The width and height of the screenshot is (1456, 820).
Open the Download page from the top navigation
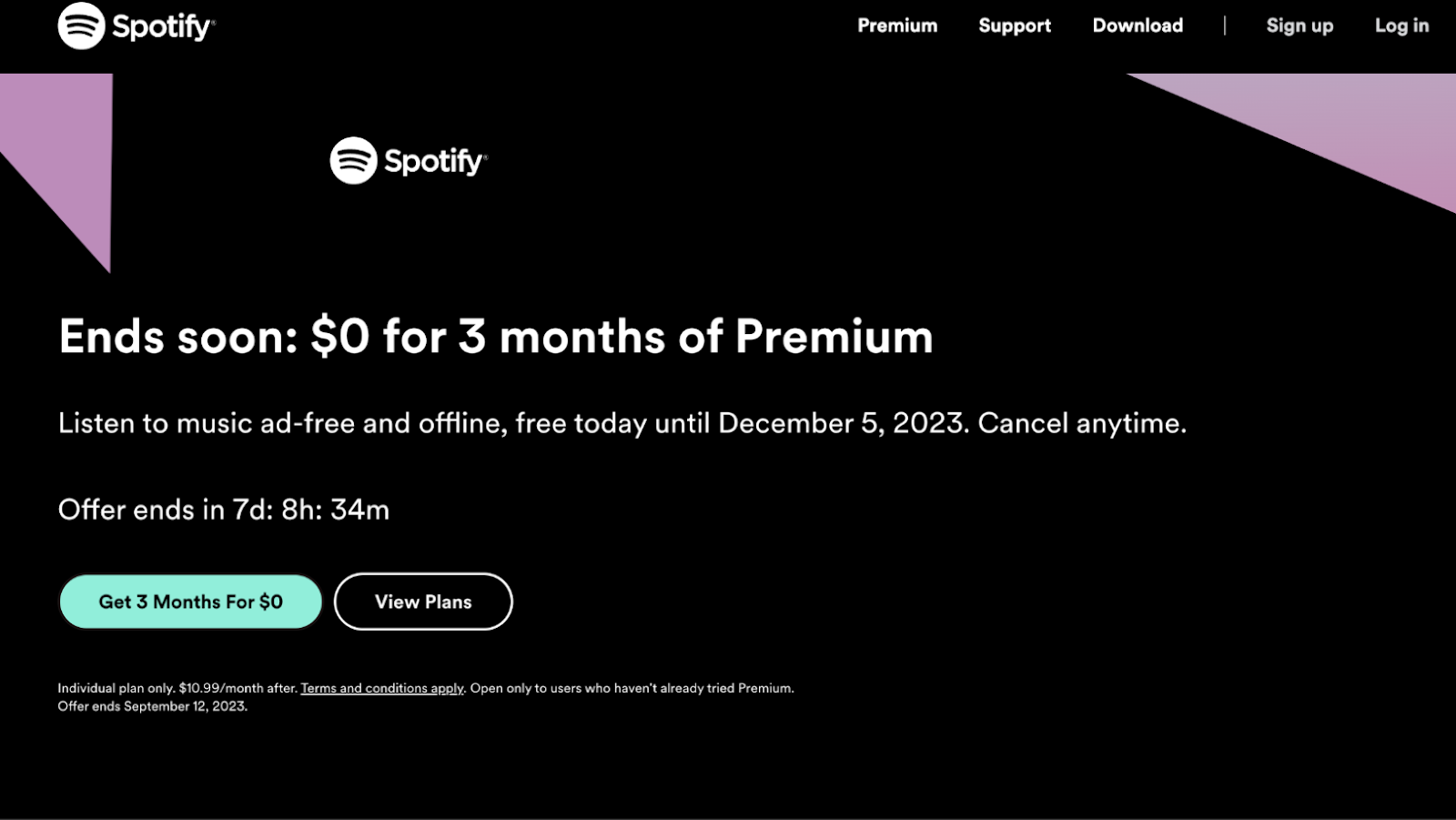point(1137,25)
